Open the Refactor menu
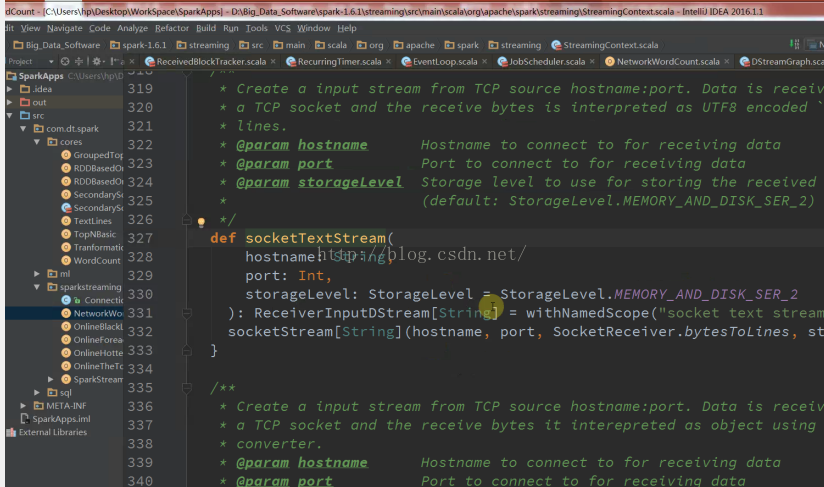 click(x=172, y=28)
